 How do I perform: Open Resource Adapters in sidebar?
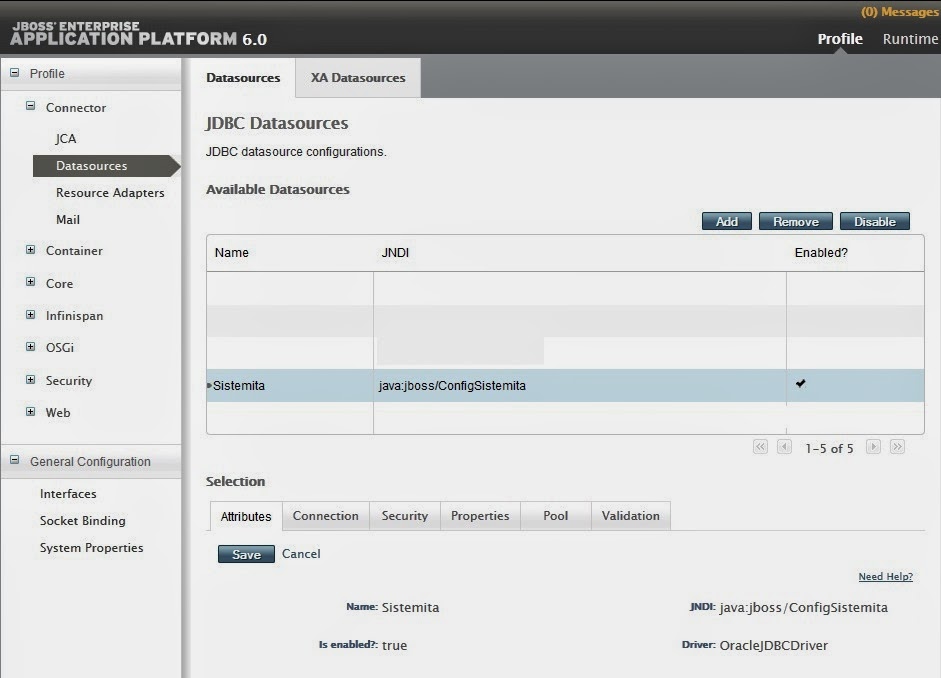[x=110, y=193]
